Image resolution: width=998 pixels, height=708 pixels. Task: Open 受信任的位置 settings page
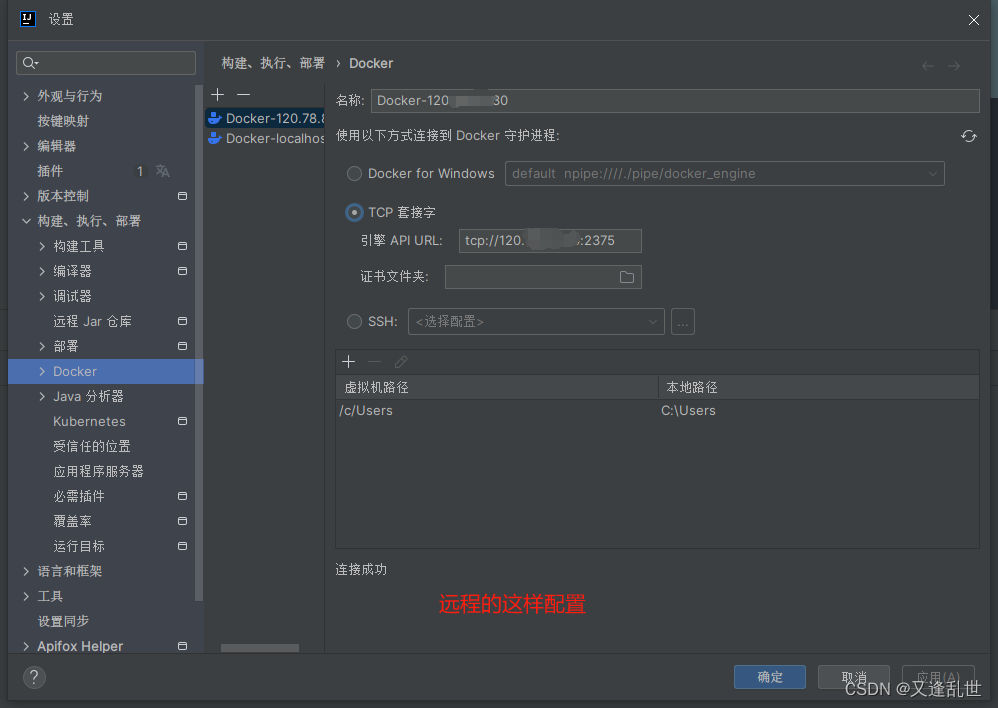point(92,446)
